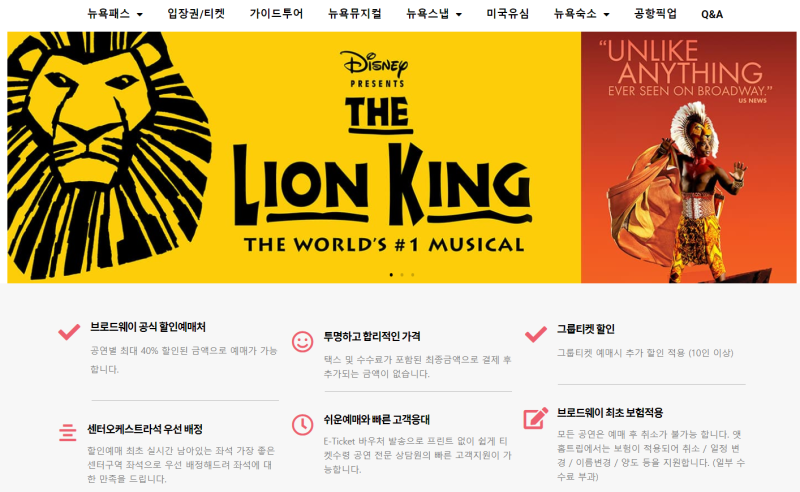
Task: Open the 공항픽업 navigation link
Action: coord(655,14)
